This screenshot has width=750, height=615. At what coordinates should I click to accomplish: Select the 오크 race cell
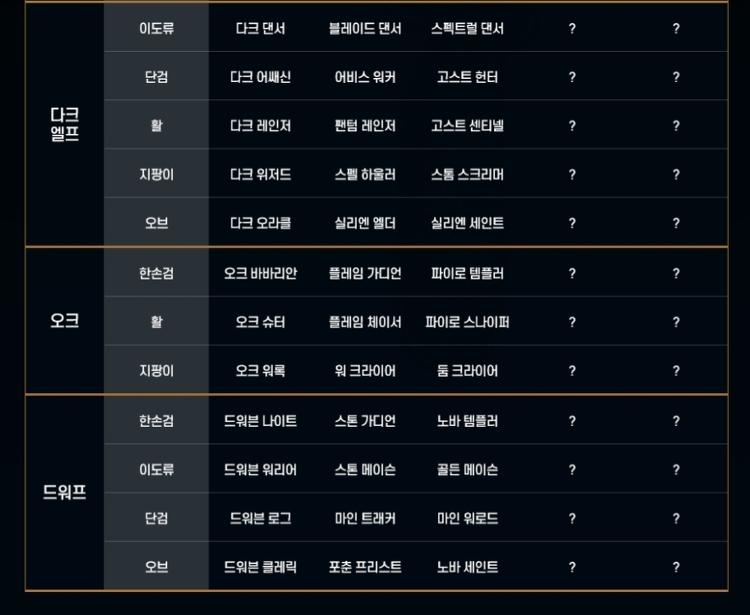click(64, 321)
